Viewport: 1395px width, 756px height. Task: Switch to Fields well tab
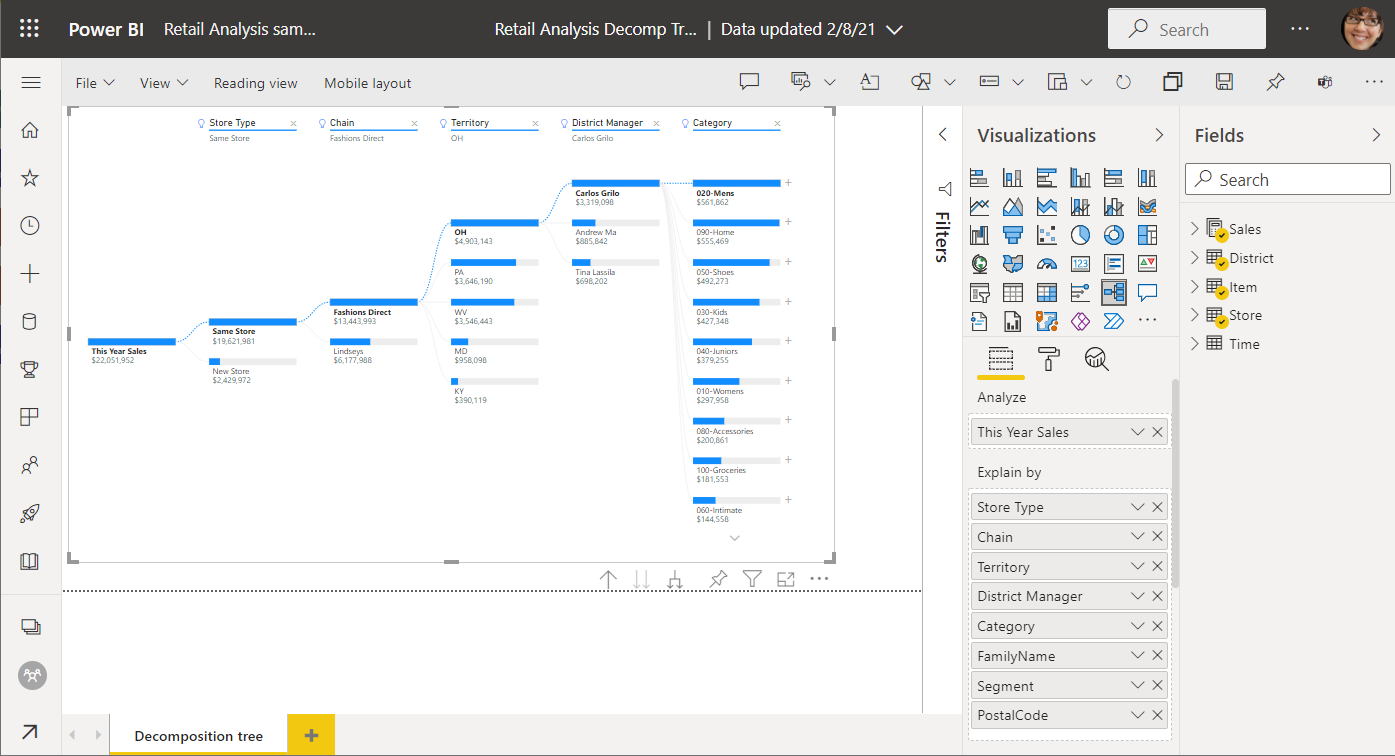pyautogui.click(x=1000, y=358)
